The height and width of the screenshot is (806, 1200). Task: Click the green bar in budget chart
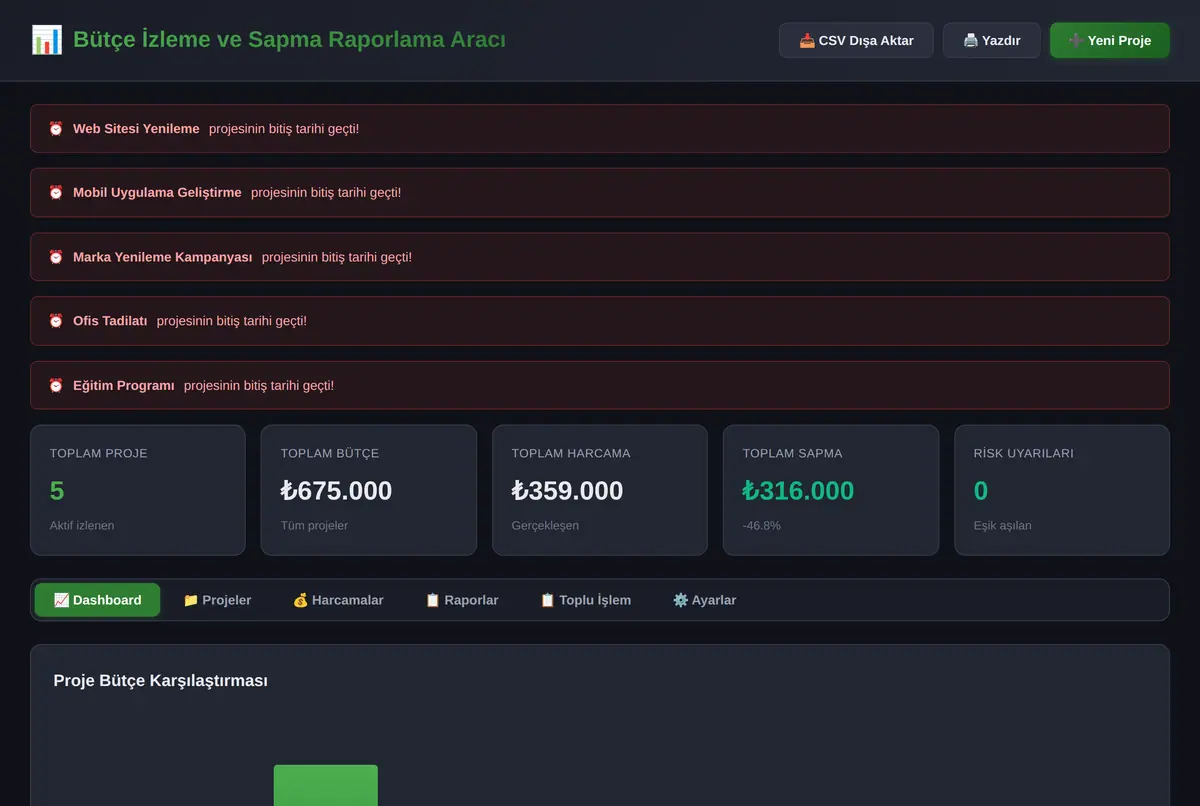pyautogui.click(x=326, y=785)
